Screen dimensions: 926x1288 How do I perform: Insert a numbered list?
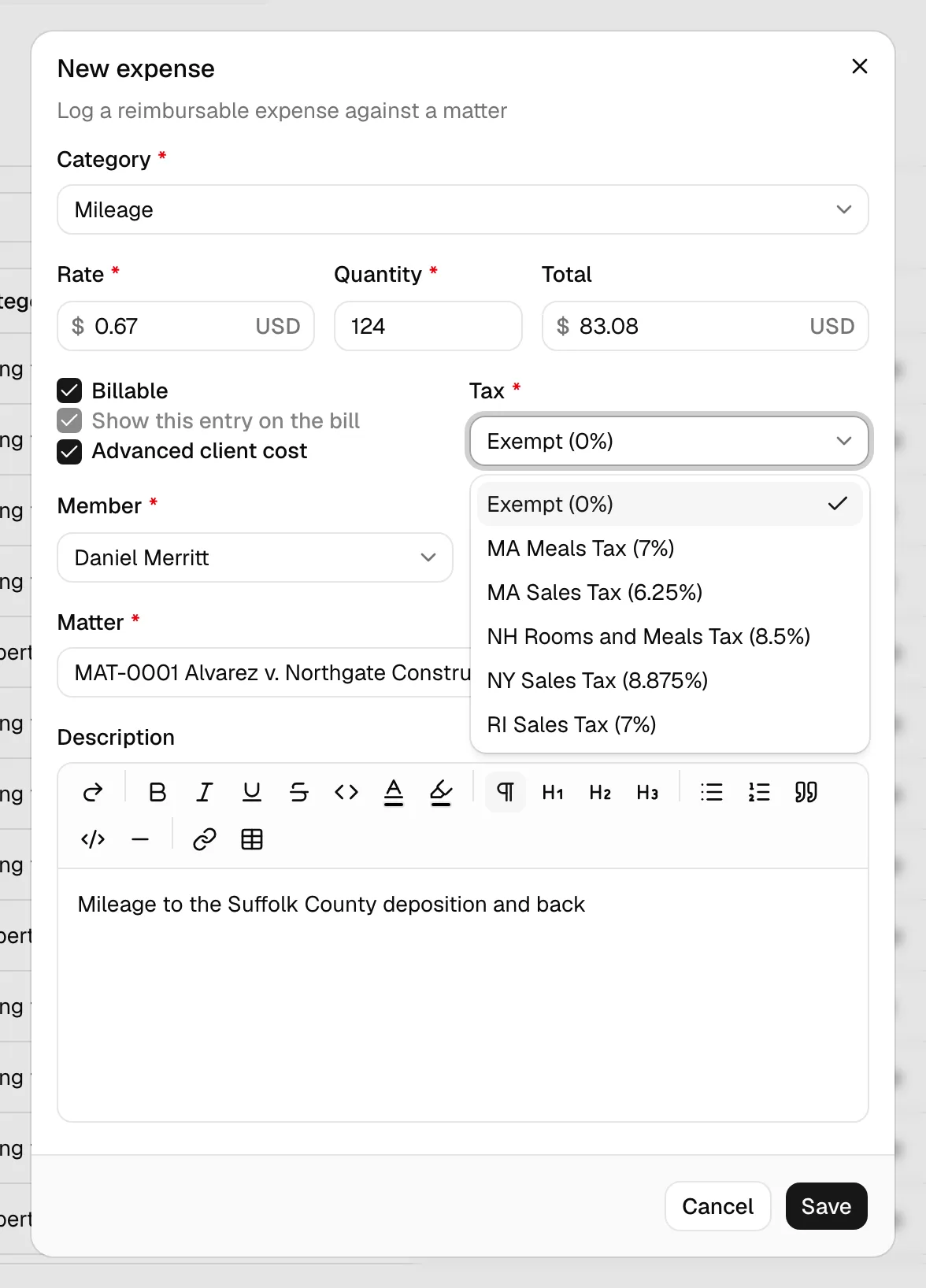pos(759,792)
